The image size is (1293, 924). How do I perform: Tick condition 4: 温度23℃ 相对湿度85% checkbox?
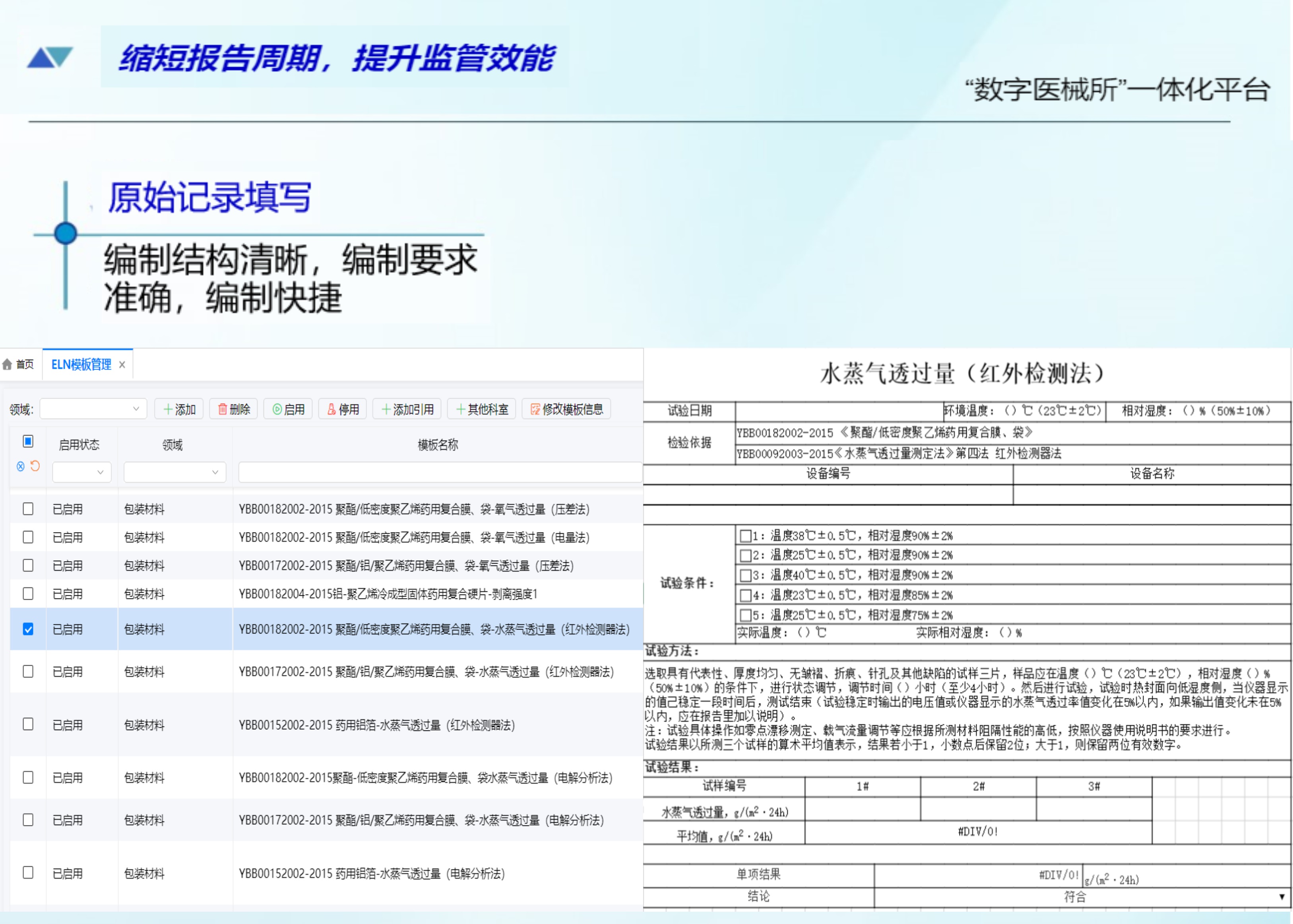click(745, 595)
